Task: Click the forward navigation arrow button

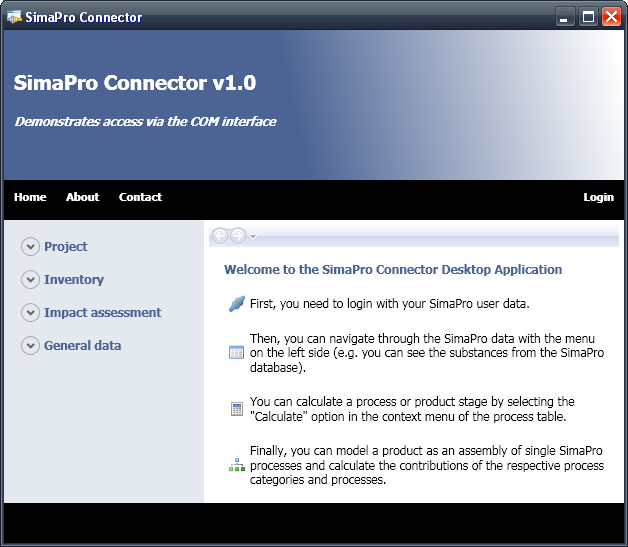Action: (238, 236)
